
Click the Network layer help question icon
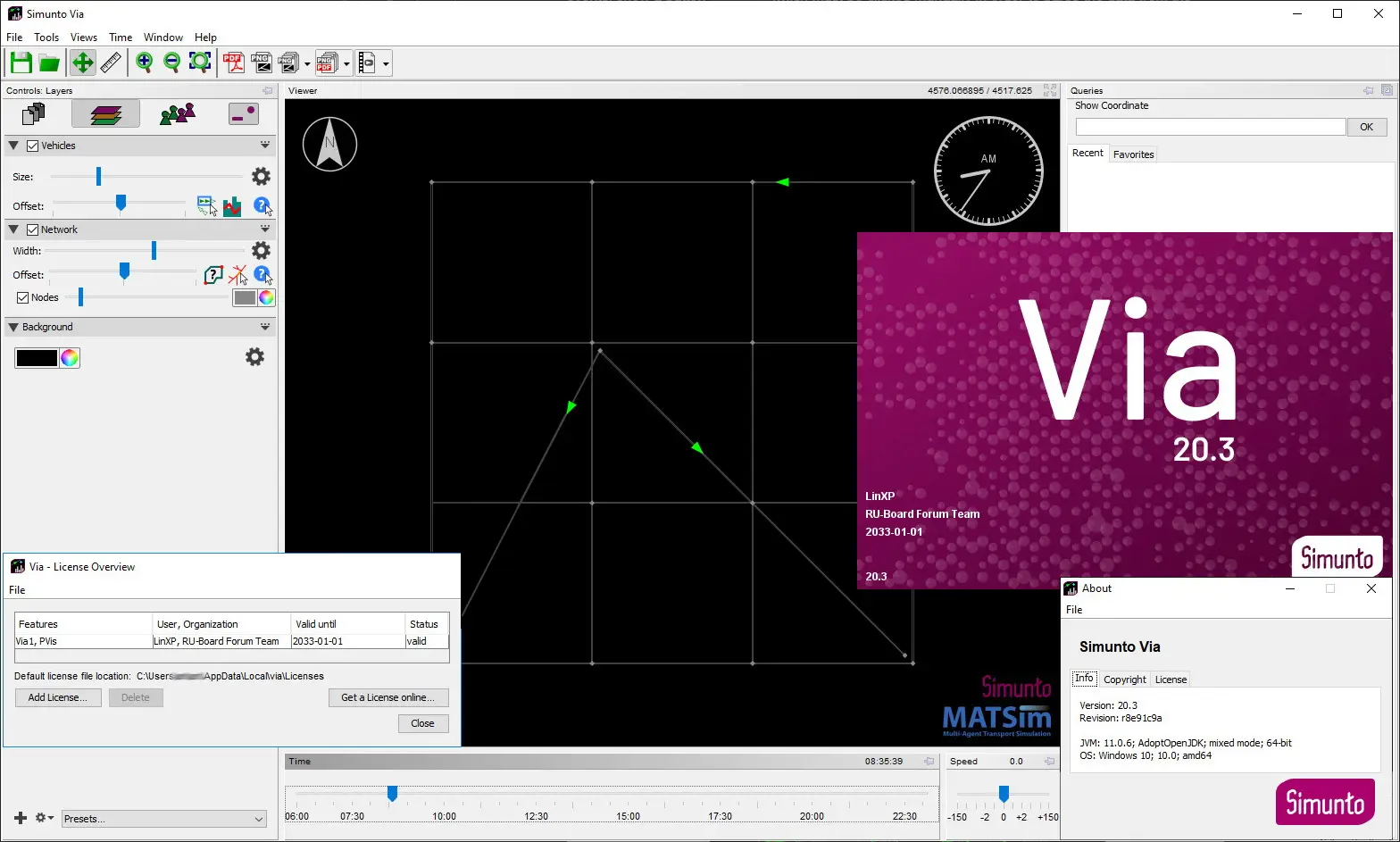point(262,275)
